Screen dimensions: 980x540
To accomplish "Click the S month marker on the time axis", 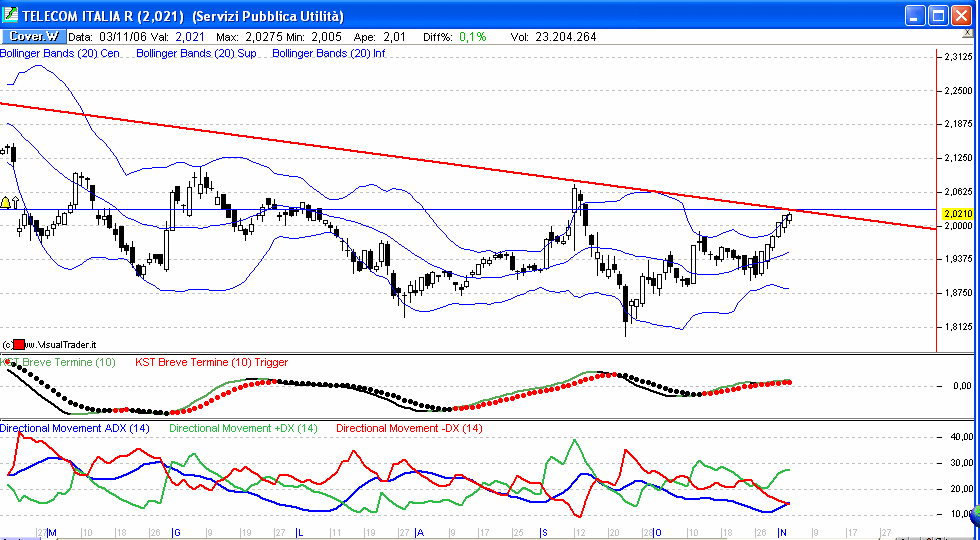I will 544,532.
